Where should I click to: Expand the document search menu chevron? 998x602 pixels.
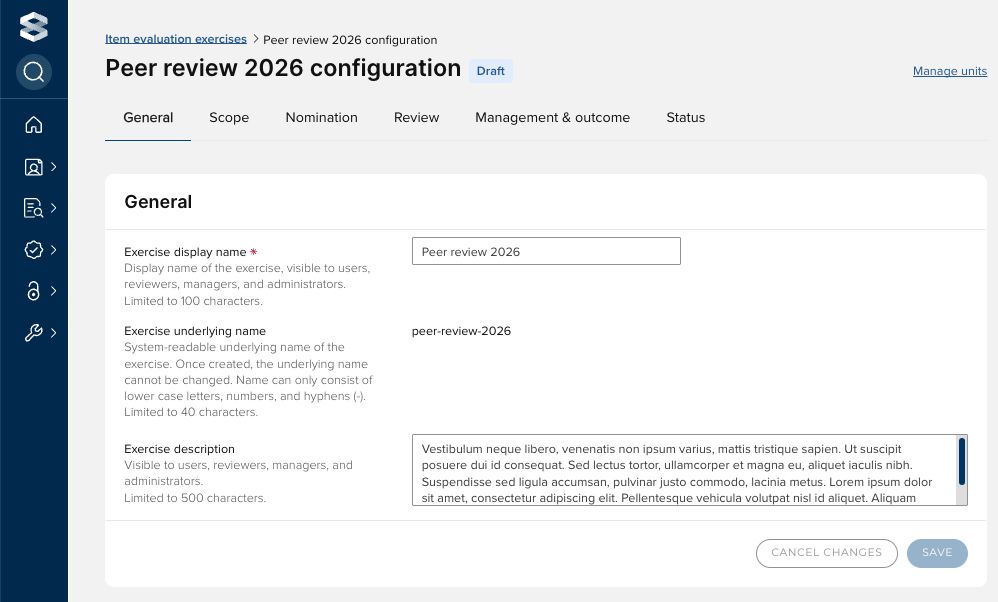pyautogui.click(x=53, y=208)
